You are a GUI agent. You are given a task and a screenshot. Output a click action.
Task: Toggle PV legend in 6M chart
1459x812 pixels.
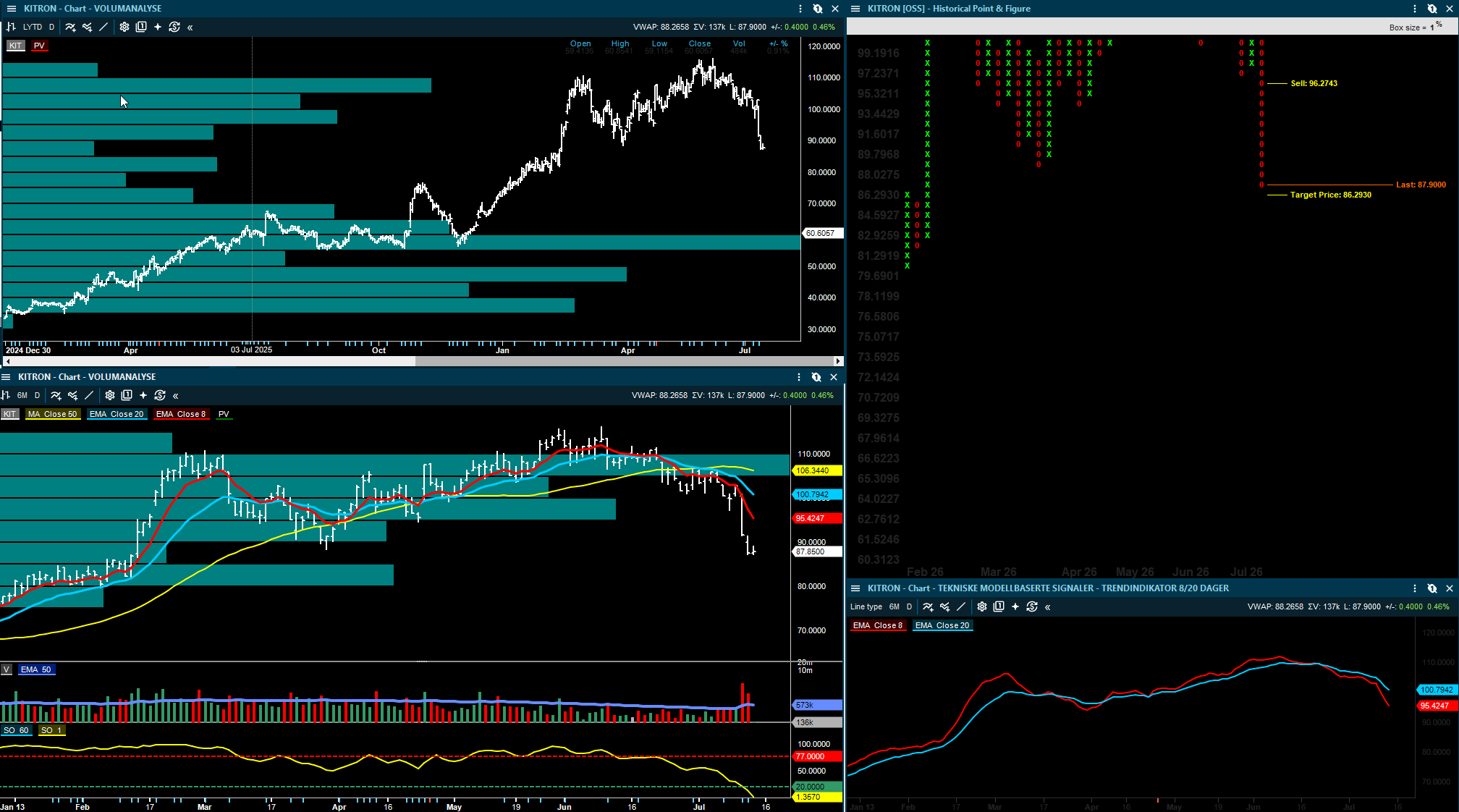tap(224, 414)
